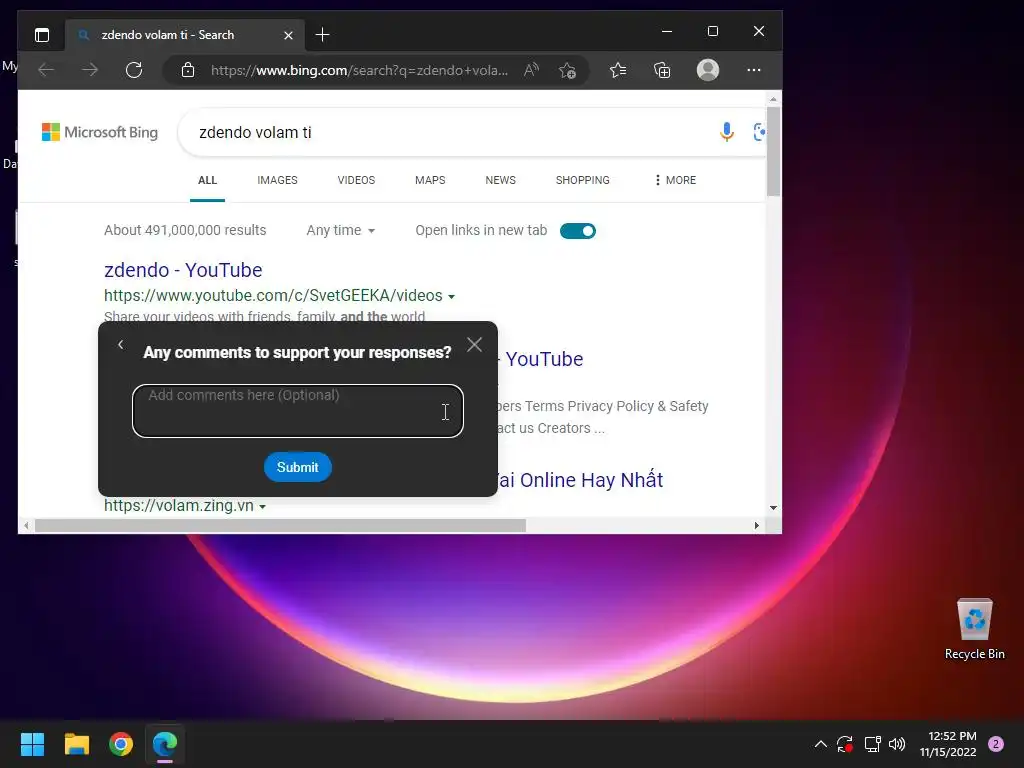The width and height of the screenshot is (1024, 768).
Task: Click Microsoft Edge taskbar icon
Action: 165,744
